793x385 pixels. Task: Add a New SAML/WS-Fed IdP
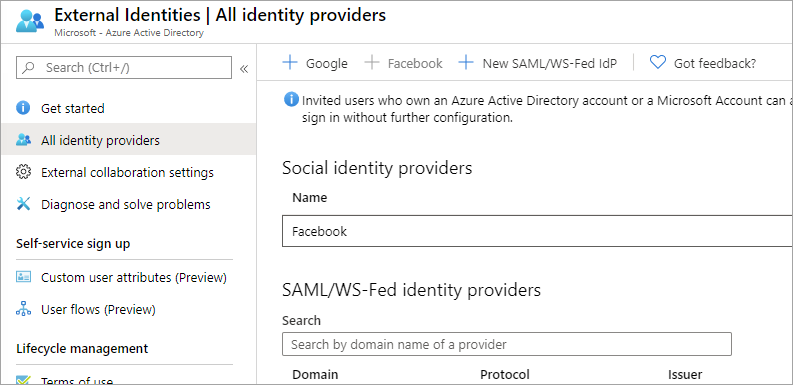(x=538, y=63)
